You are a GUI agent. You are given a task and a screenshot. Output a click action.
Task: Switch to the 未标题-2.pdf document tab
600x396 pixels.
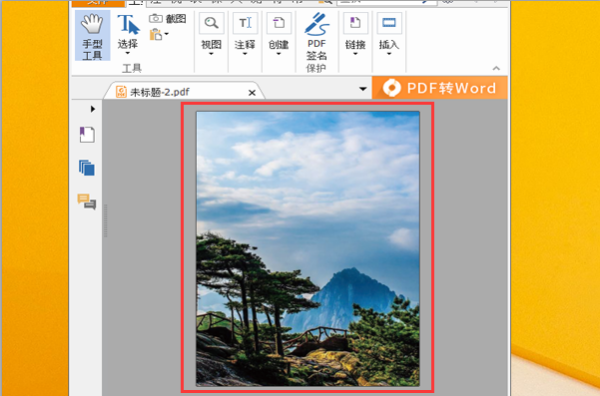point(184,92)
